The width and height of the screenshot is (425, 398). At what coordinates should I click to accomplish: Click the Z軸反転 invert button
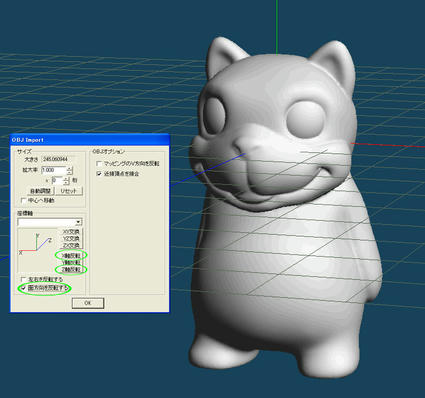click(71, 269)
